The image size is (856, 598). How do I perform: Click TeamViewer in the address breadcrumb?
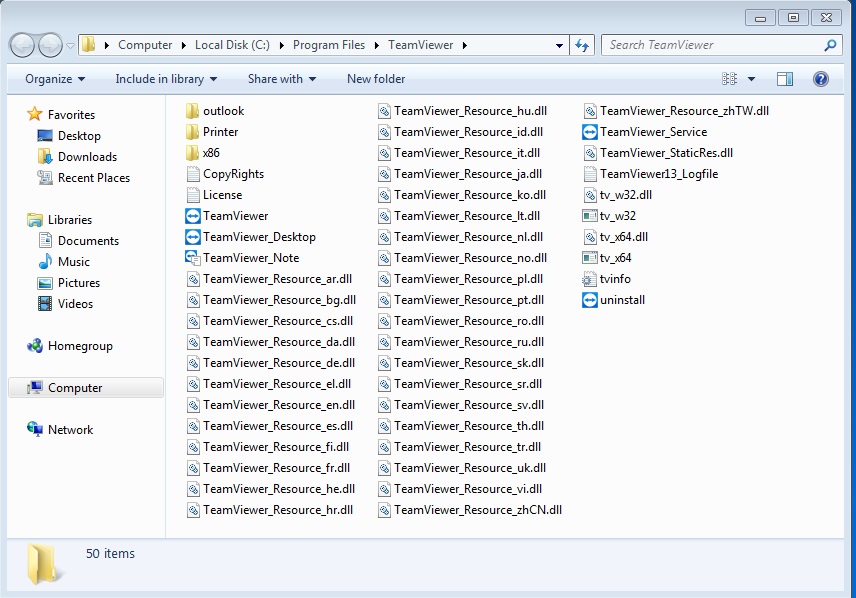[x=420, y=45]
